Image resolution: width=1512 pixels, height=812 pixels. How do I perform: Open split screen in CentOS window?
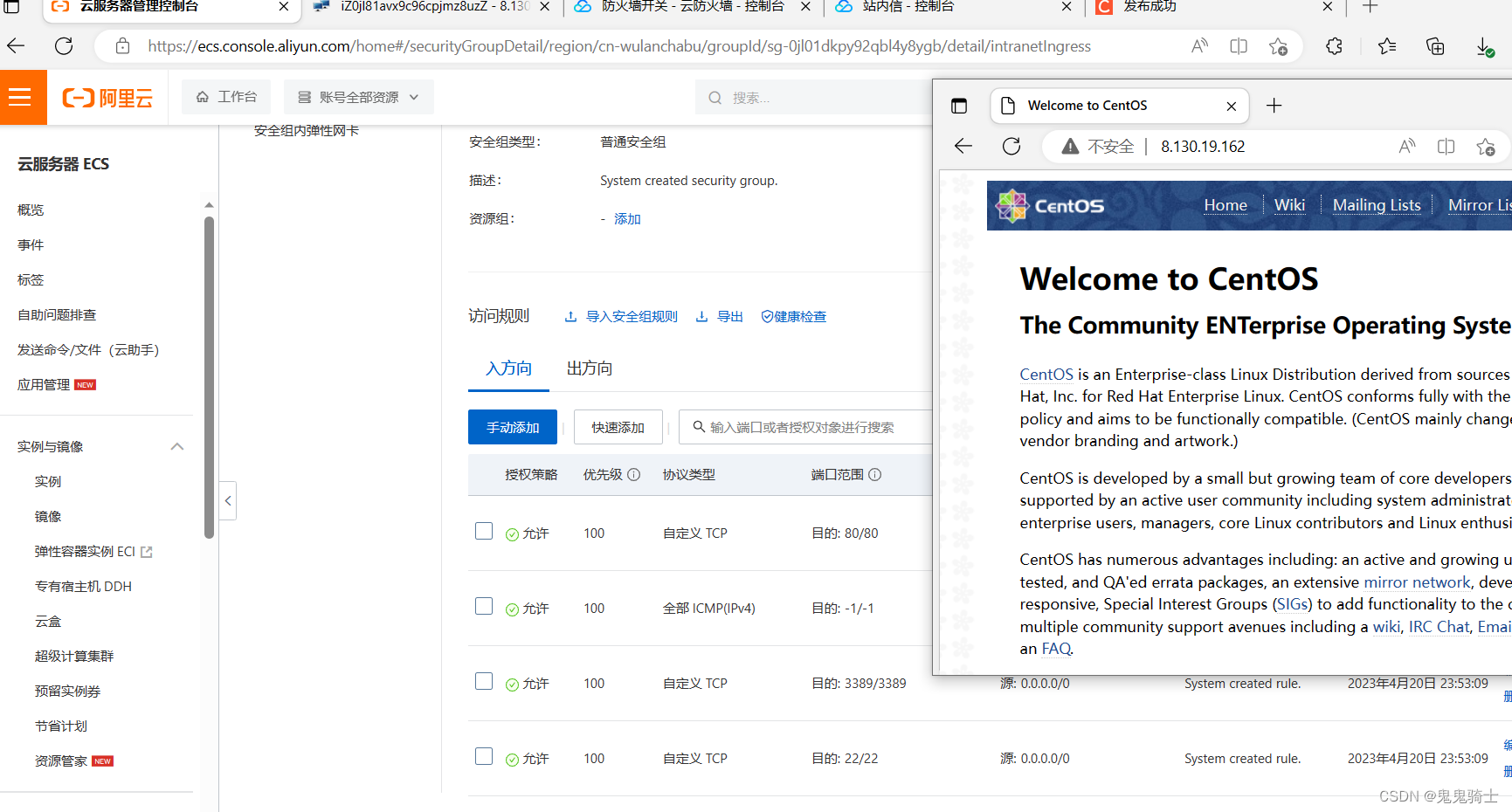(x=1446, y=147)
